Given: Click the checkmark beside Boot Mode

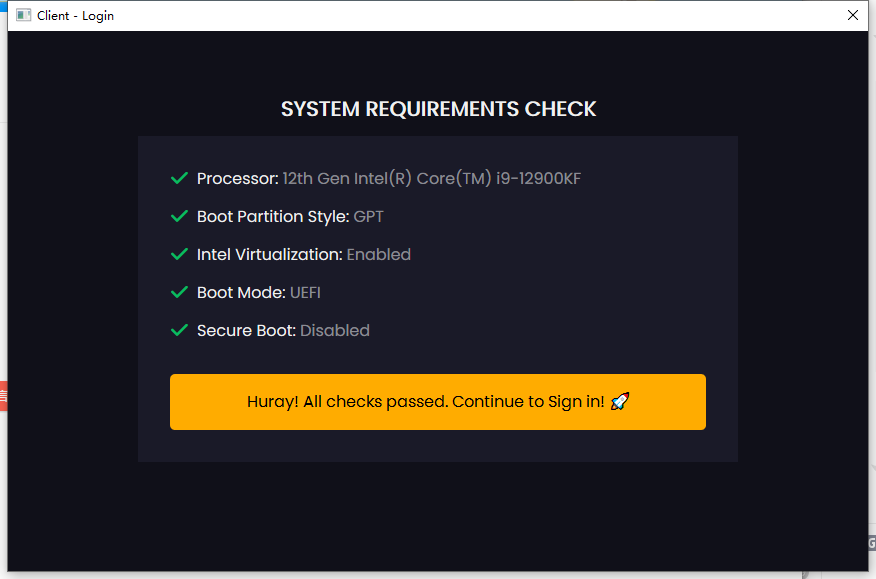Looking at the screenshot, I should [x=180, y=292].
